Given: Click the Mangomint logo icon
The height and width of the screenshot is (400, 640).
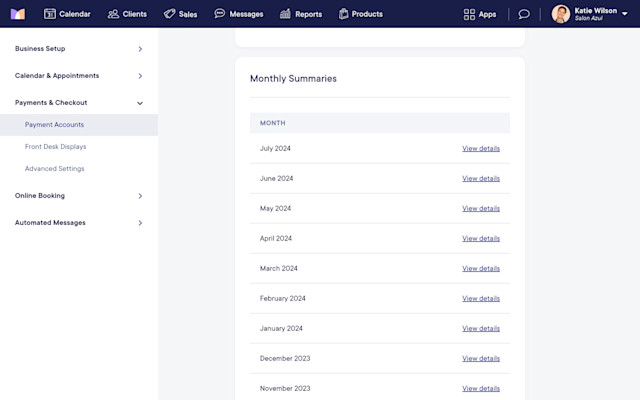Looking at the screenshot, I should pos(18,14).
